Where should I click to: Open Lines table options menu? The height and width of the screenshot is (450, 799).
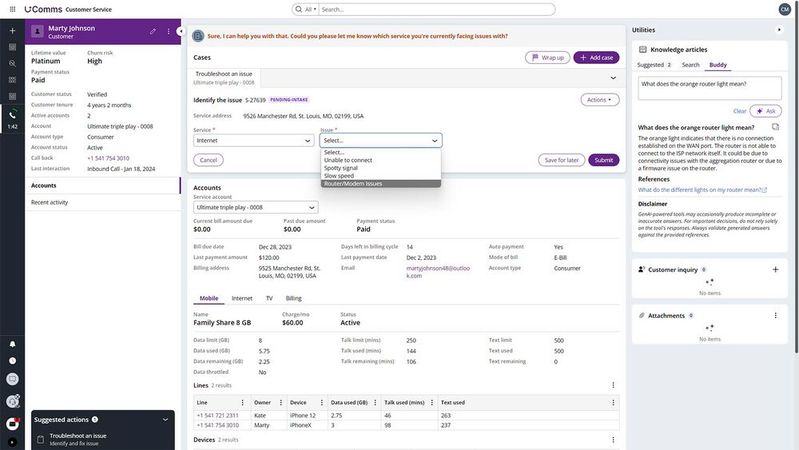pos(613,385)
